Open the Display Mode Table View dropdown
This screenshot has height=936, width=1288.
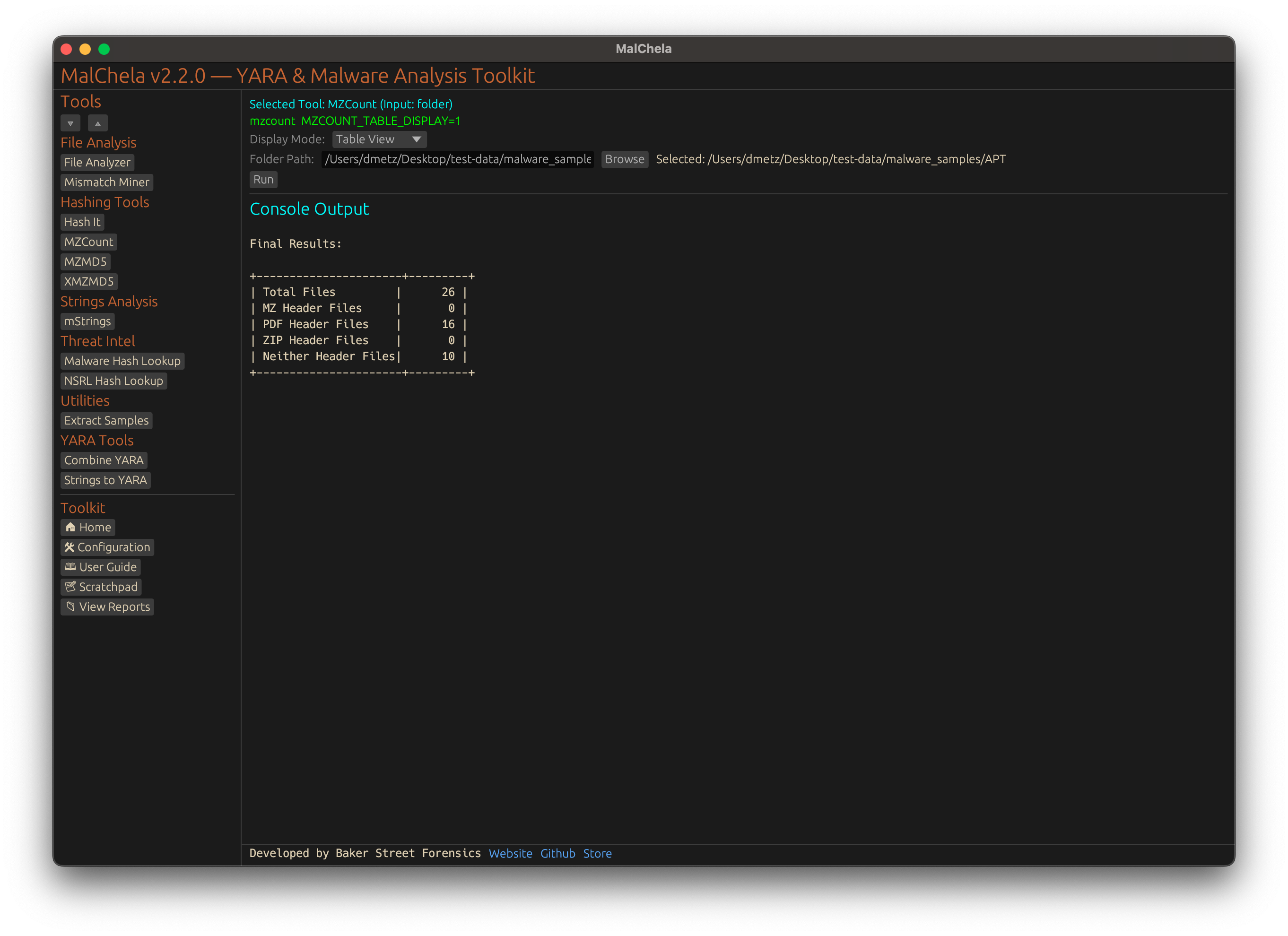379,139
